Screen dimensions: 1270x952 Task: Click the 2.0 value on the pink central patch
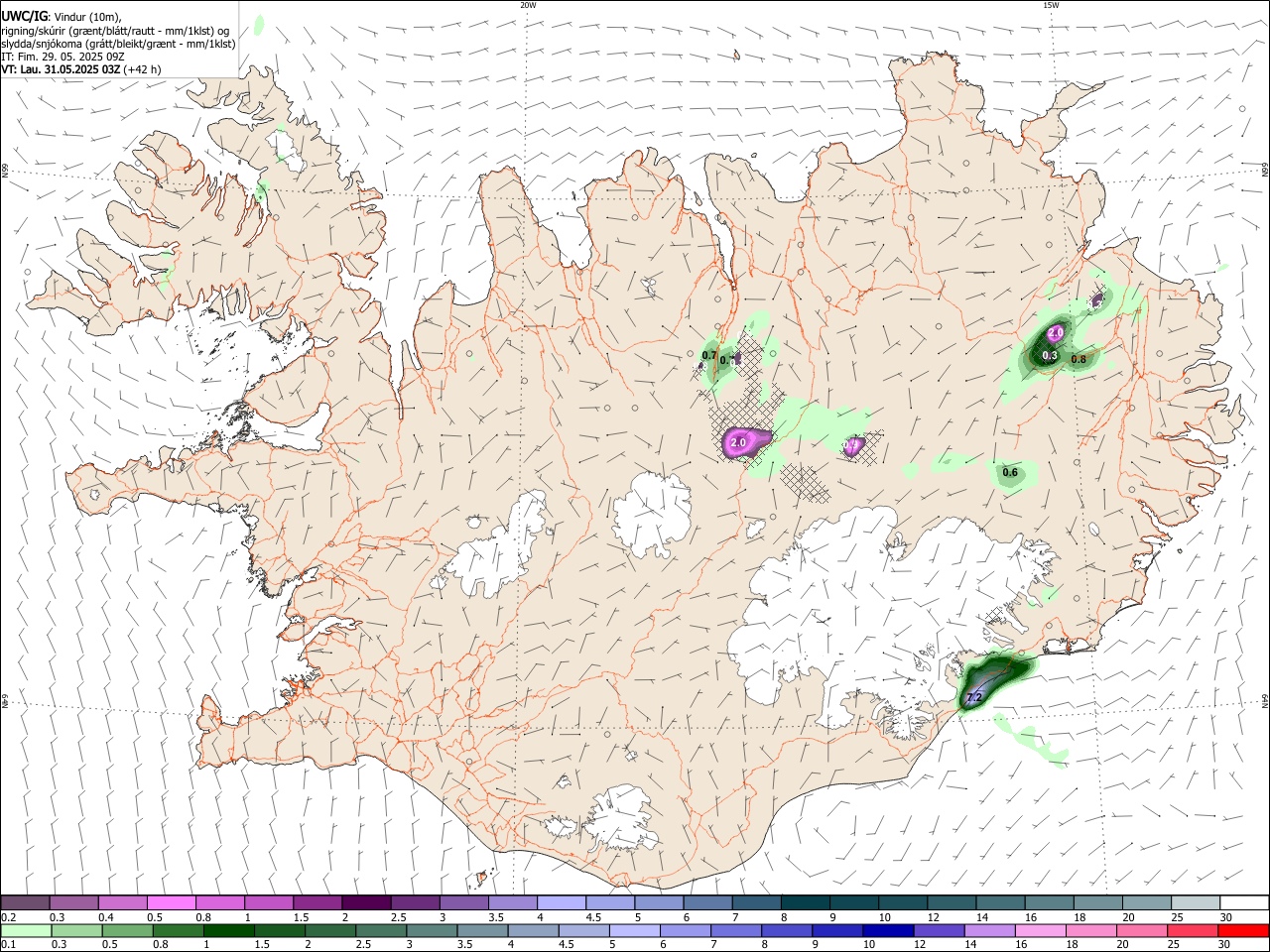(738, 442)
